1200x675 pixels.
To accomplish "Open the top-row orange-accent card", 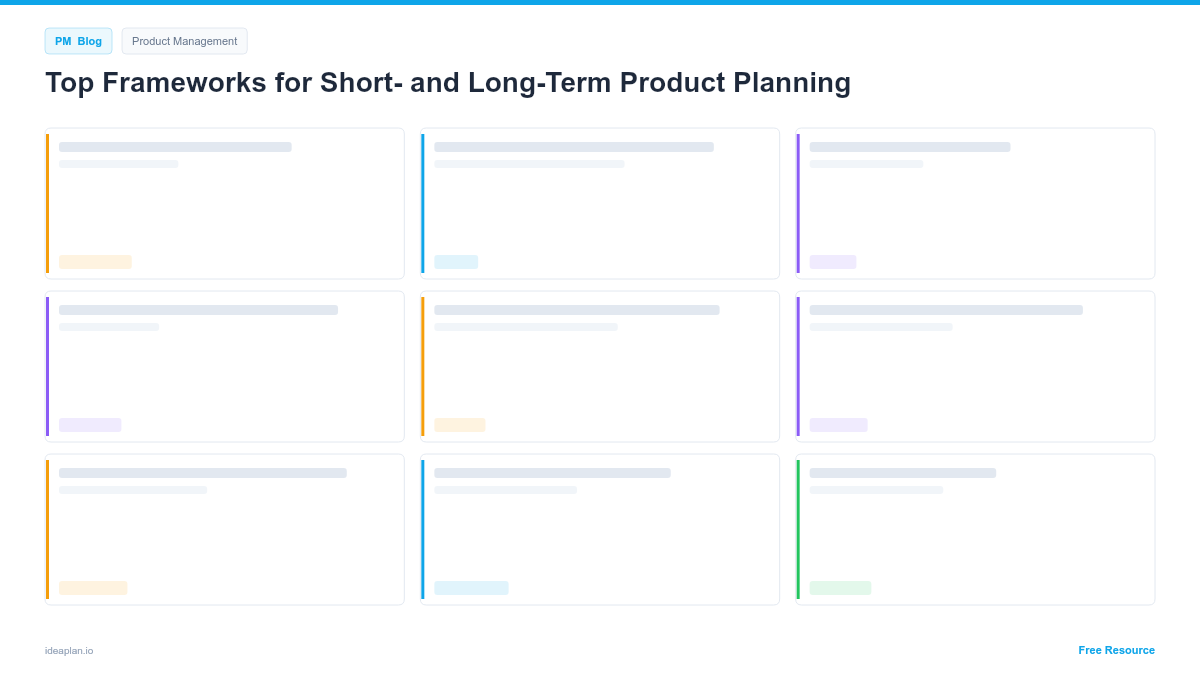I will tap(225, 203).
